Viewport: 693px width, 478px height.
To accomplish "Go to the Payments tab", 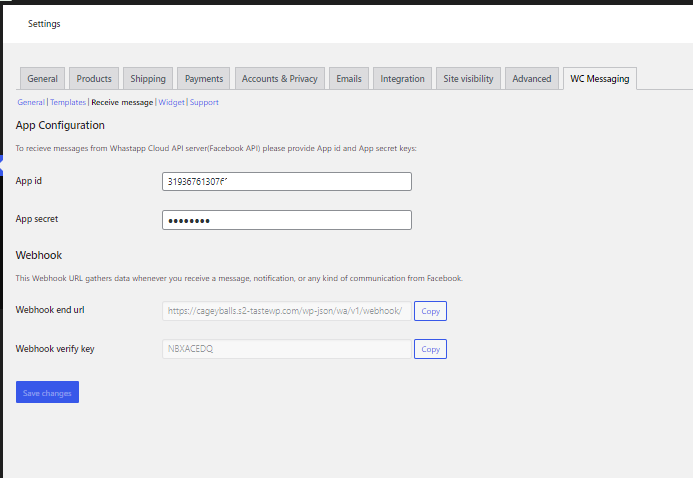I will (204, 79).
